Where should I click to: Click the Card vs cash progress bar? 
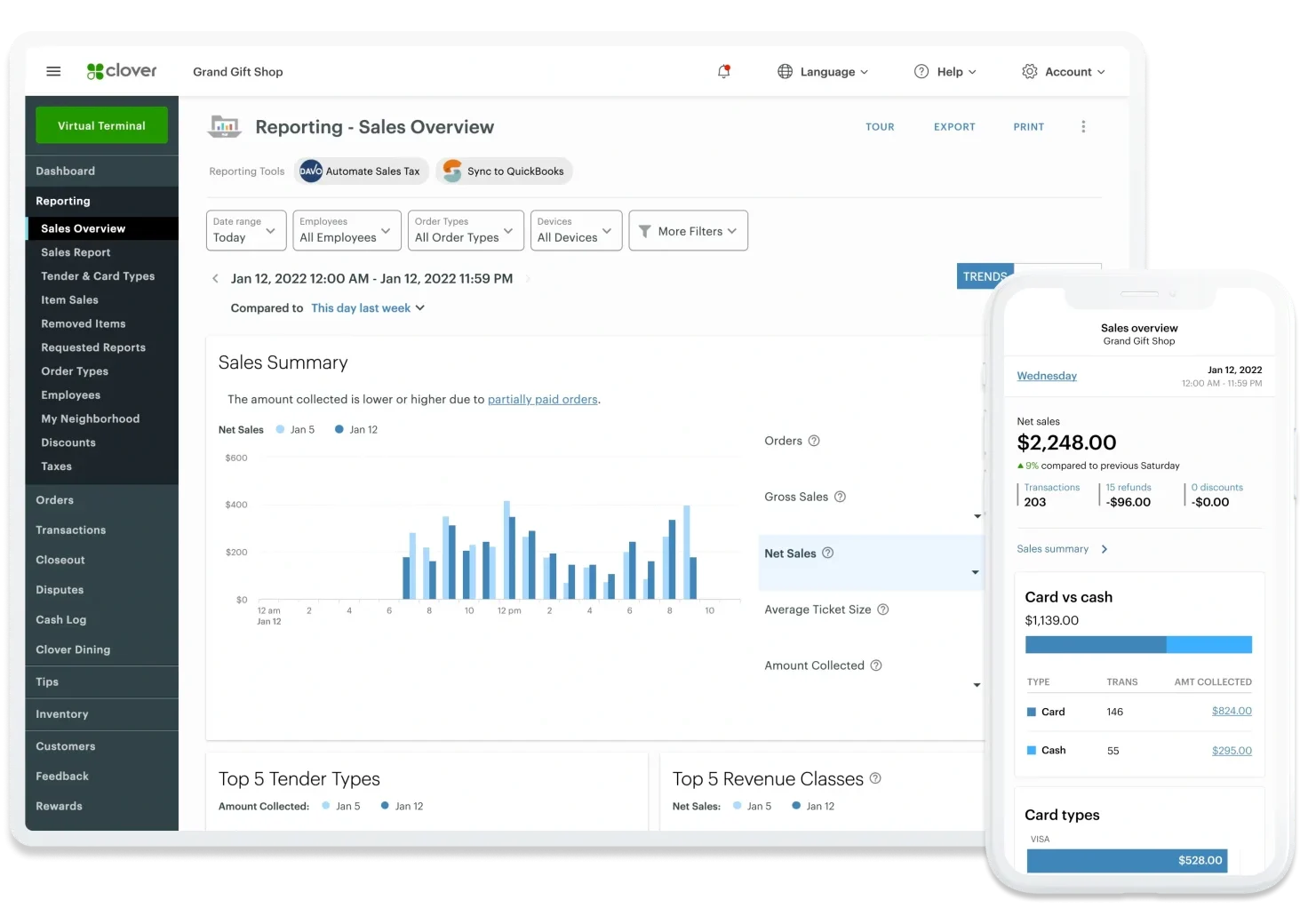point(1137,644)
